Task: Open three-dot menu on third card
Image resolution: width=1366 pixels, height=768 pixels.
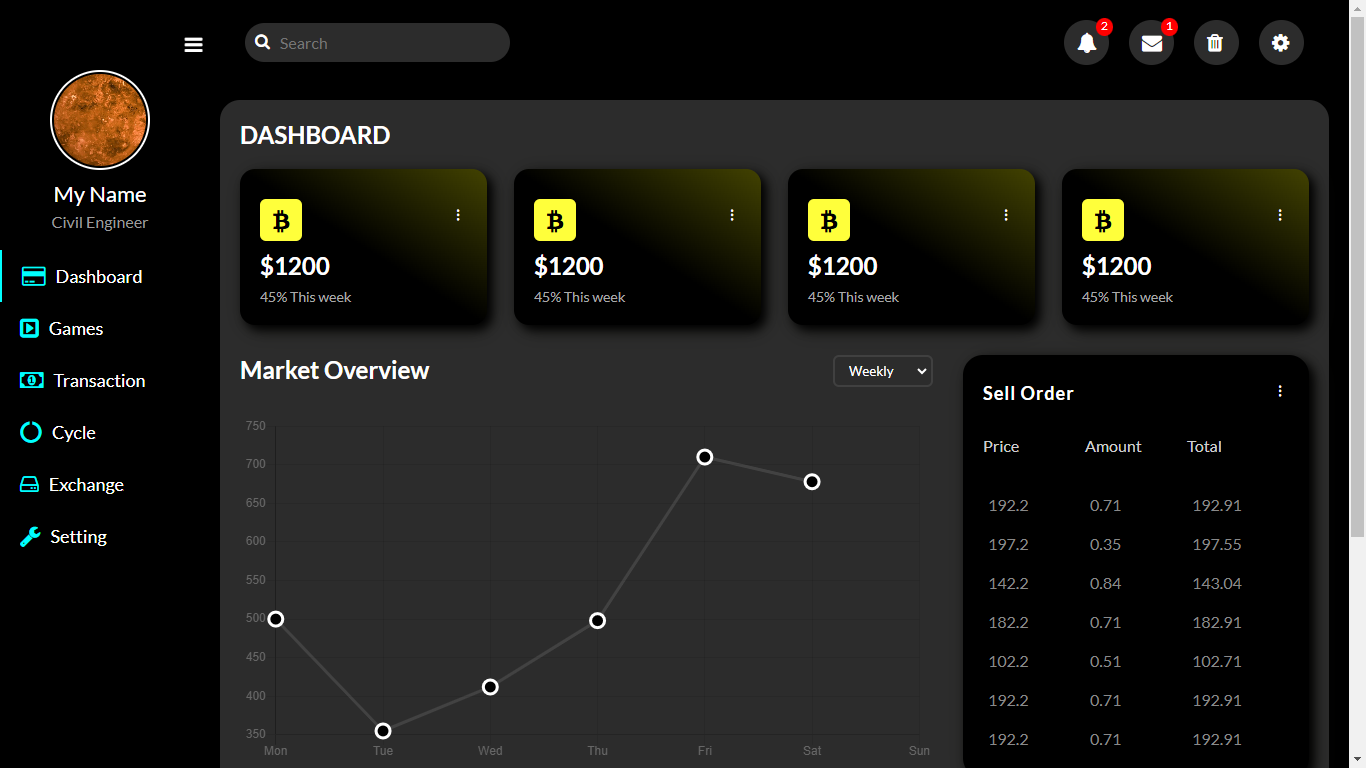Action: (x=1006, y=215)
